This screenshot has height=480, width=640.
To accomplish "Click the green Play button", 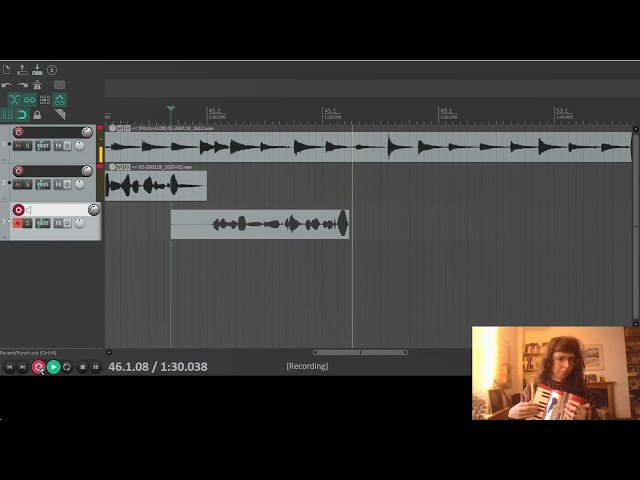I will pyautogui.click(x=53, y=367).
